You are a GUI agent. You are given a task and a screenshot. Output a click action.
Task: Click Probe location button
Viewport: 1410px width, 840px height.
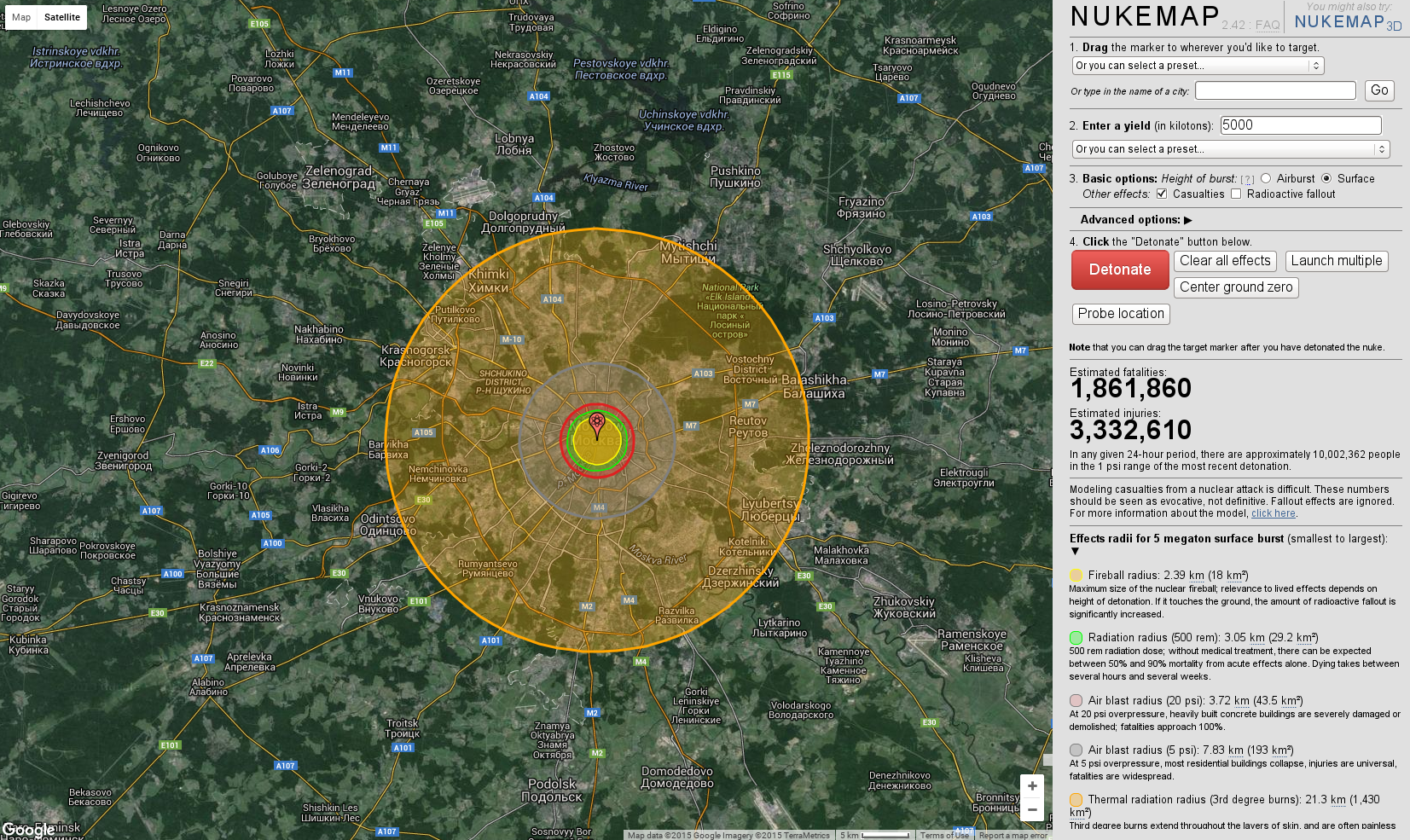(1121, 314)
